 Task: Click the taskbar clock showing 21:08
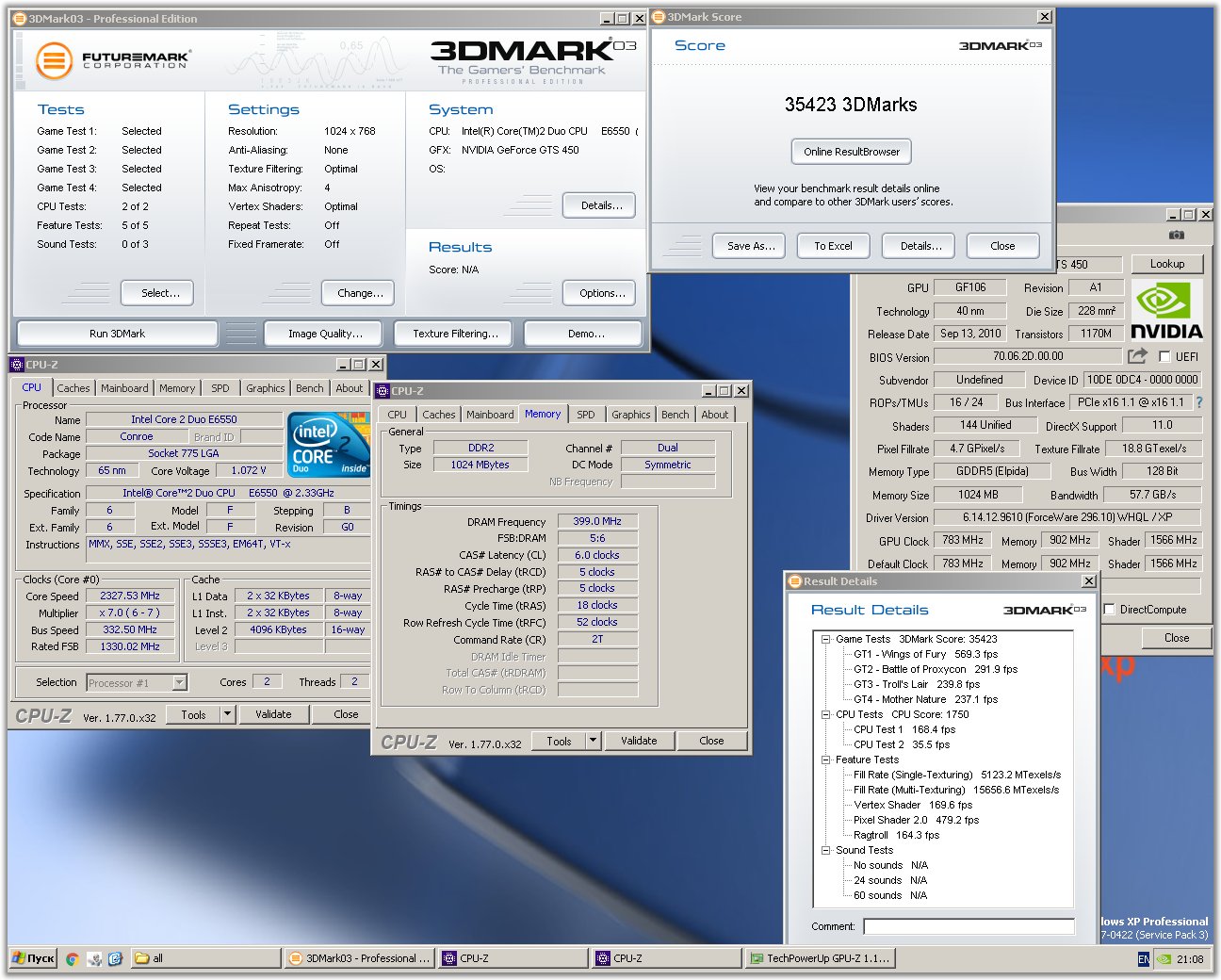click(x=1190, y=959)
